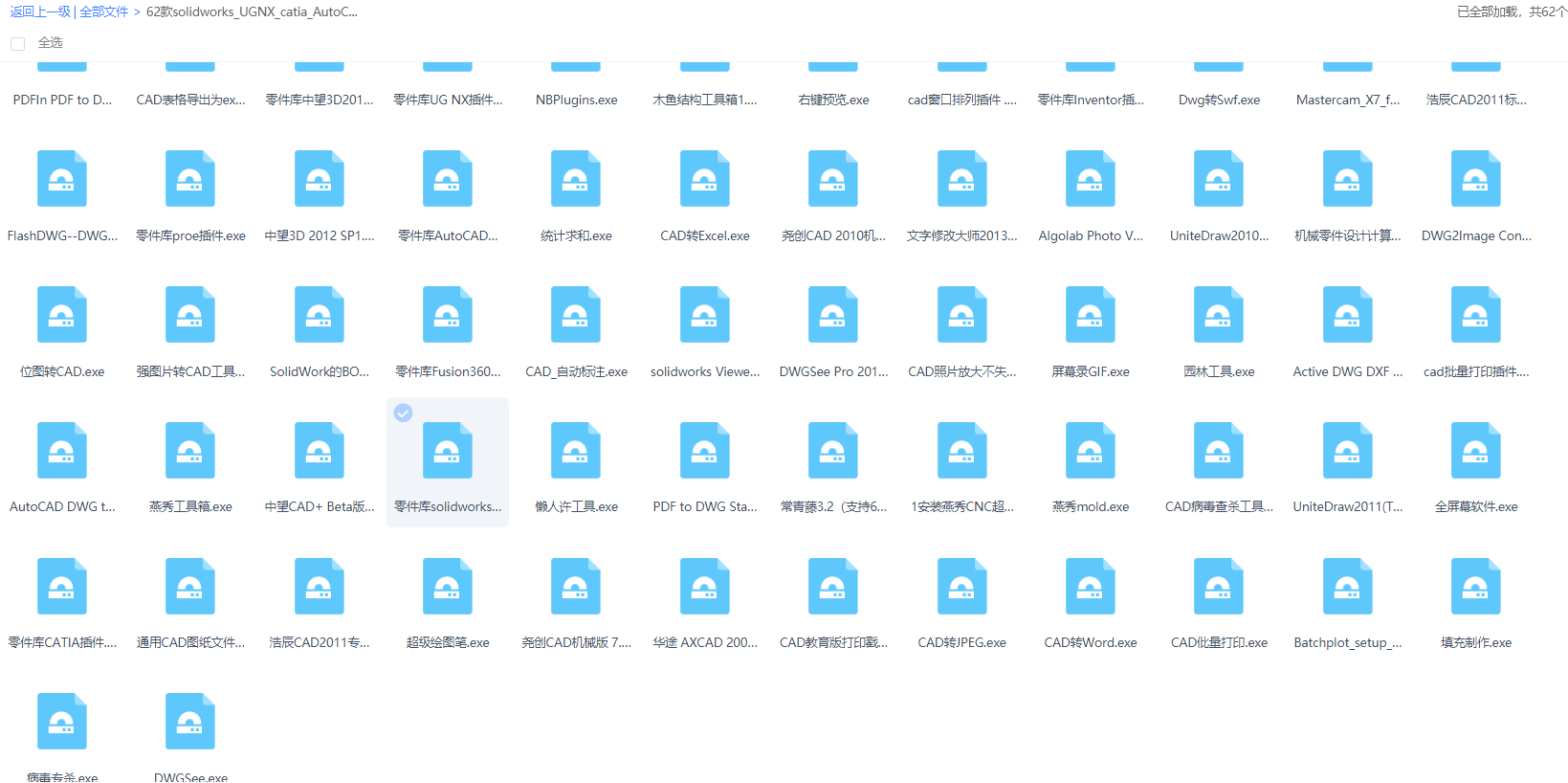Click the 常青藤3.2 file name

point(833,506)
